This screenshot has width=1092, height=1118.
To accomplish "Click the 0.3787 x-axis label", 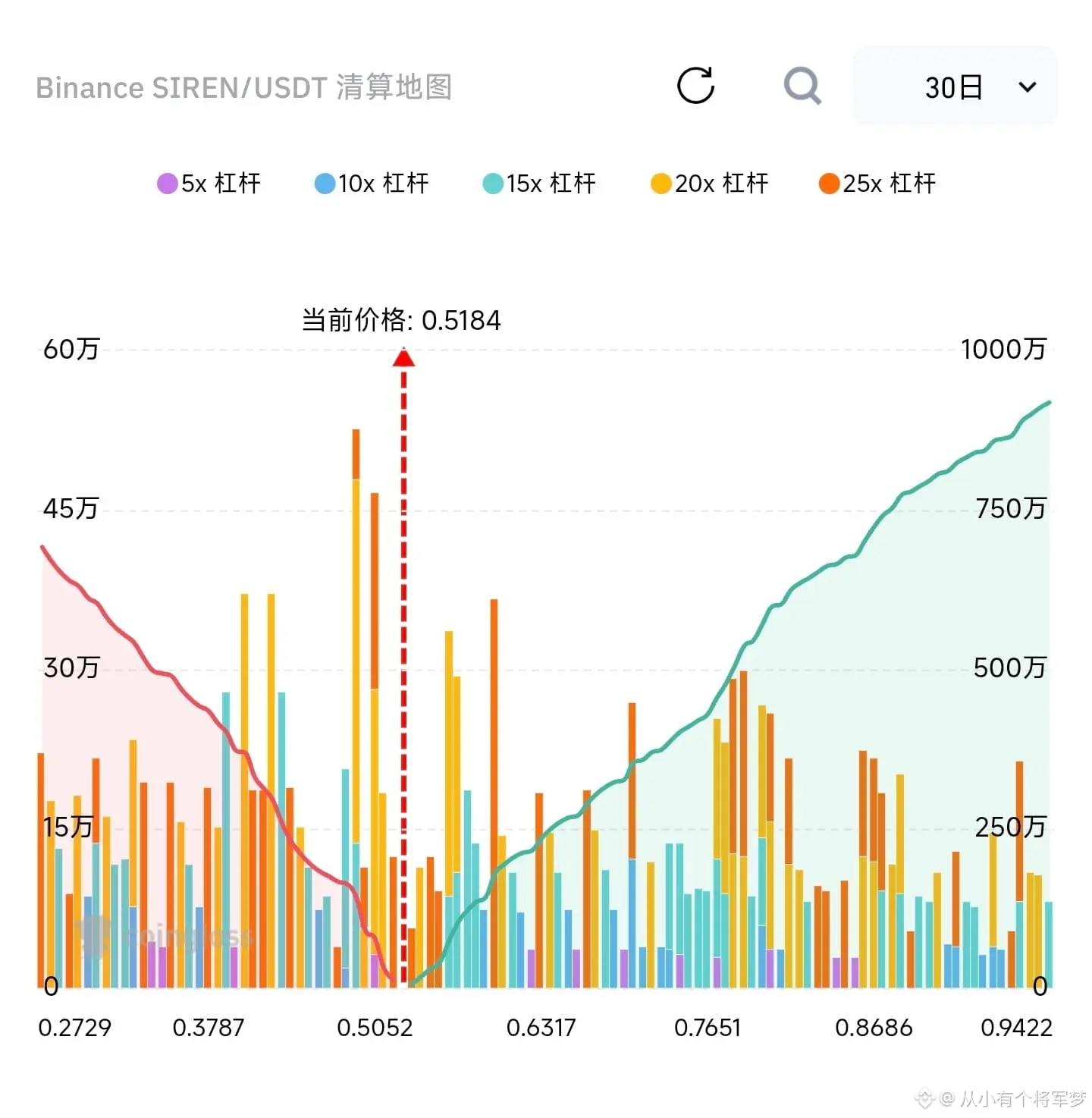I will tap(209, 1028).
